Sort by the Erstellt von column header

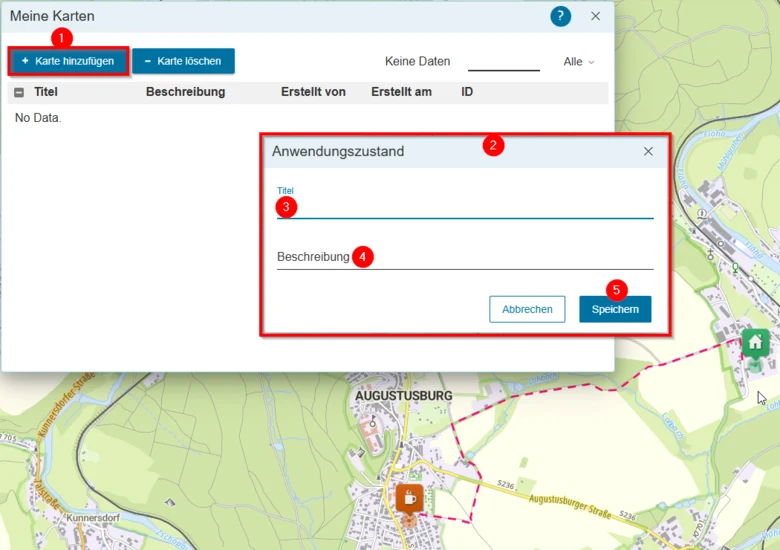313,92
